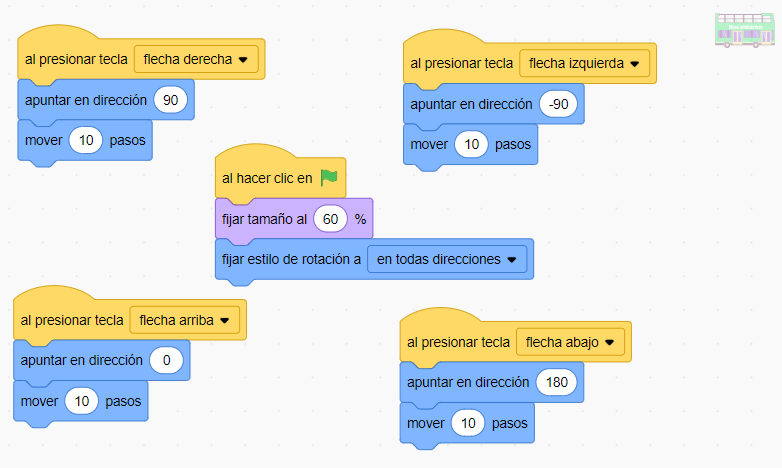Click steps value under 'flecha derecha' script

pos(86,141)
